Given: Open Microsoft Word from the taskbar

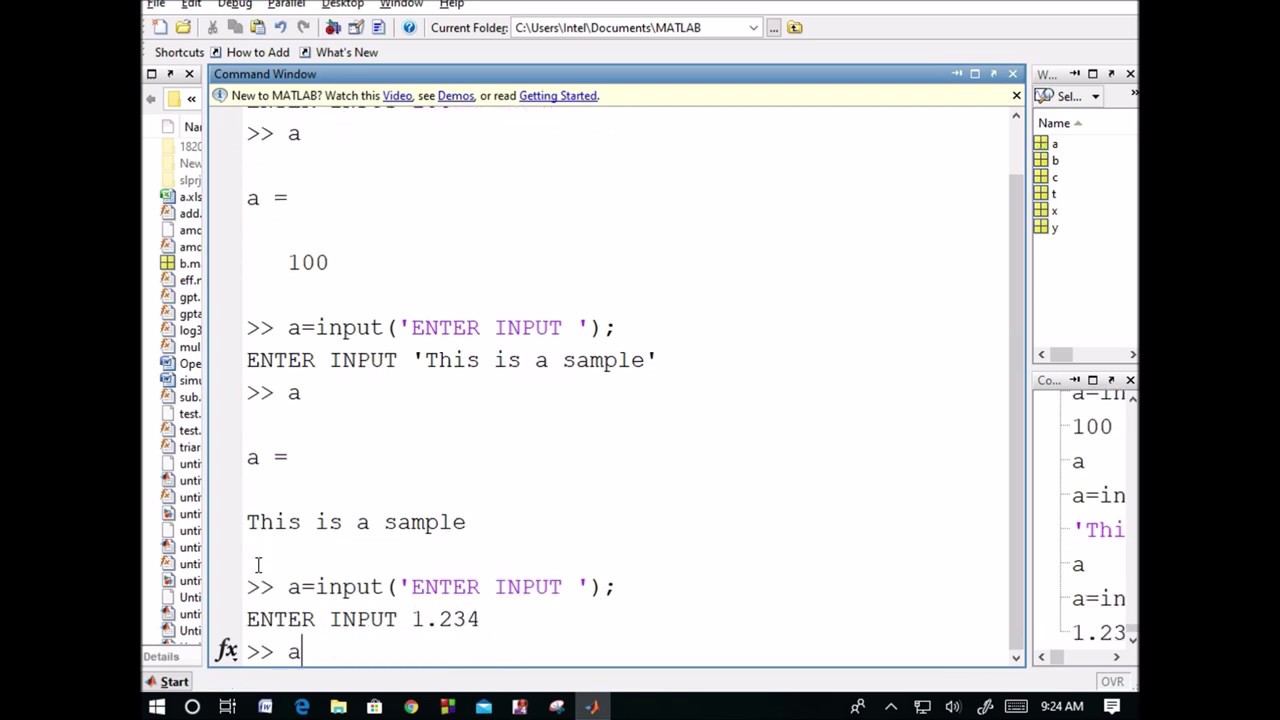Looking at the screenshot, I should [265, 707].
